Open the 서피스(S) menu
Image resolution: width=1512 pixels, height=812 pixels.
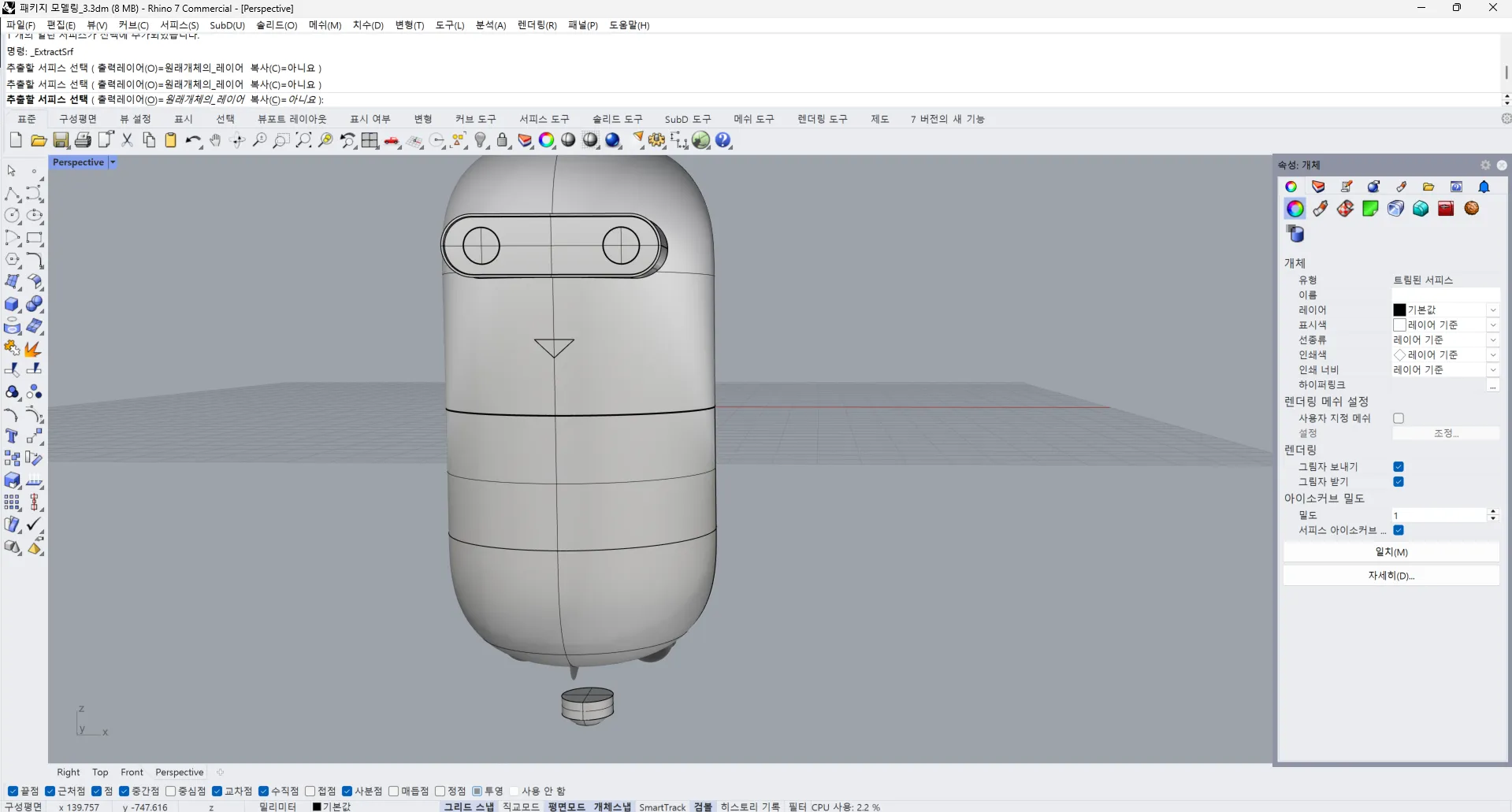pyautogui.click(x=179, y=25)
